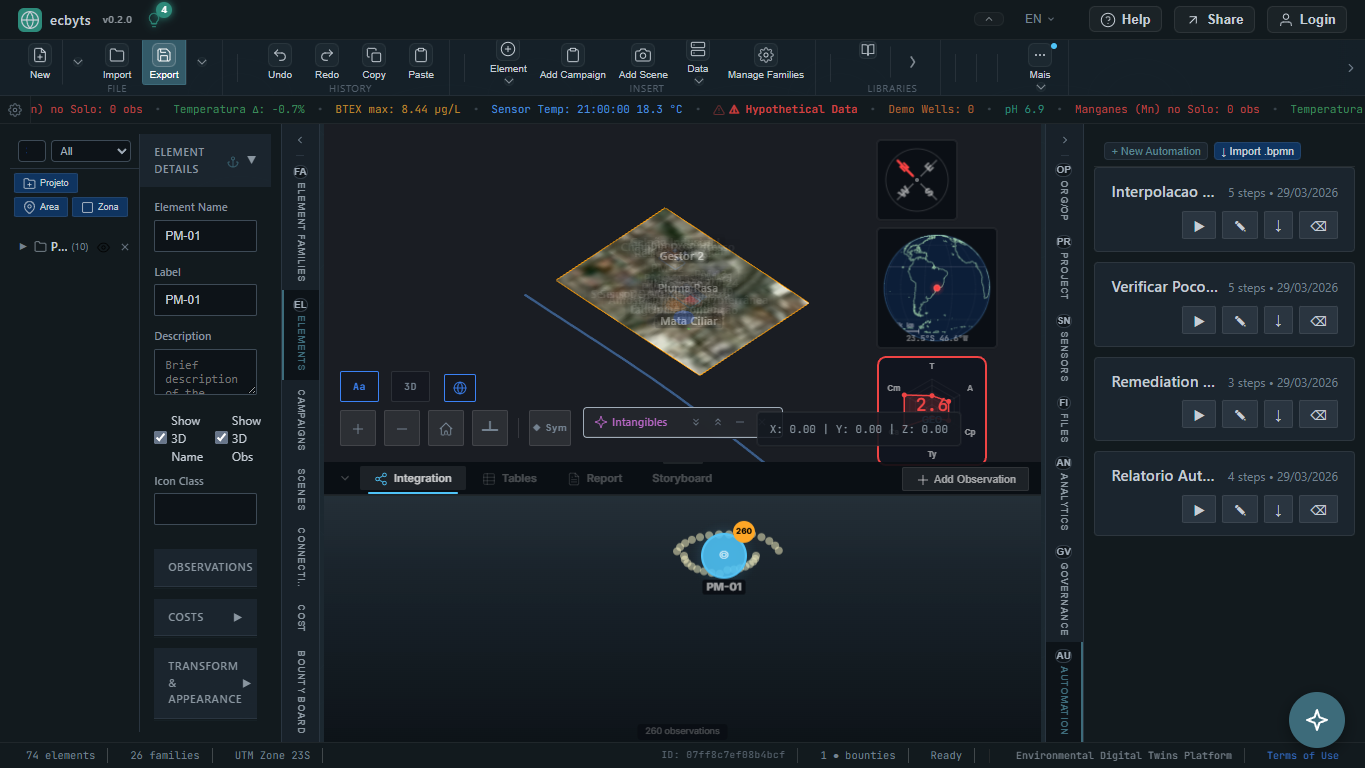Click Add Observation button
The width and height of the screenshot is (1365, 768).
pyautogui.click(x=965, y=479)
